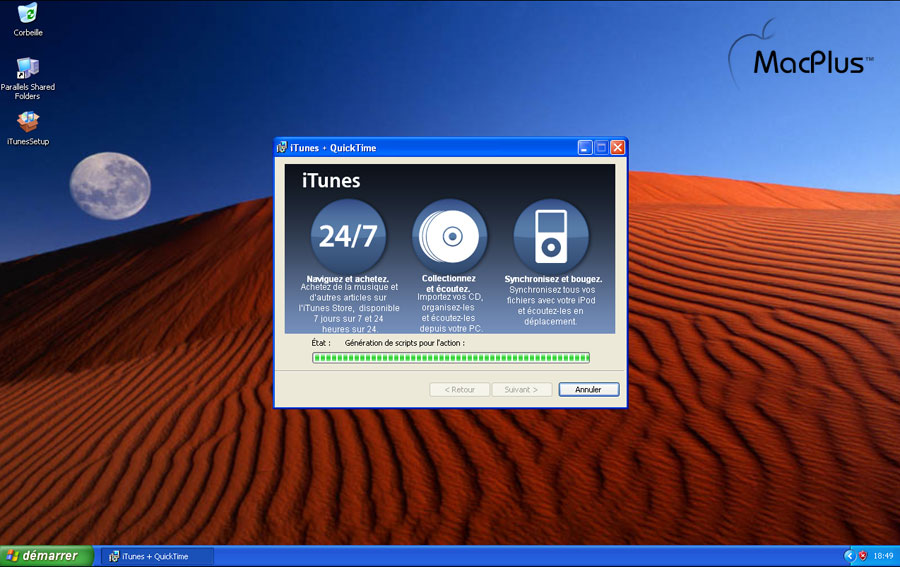Screen dimensions: 900x567
Task: Click the green installation progress bar
Action: point(451,358)
